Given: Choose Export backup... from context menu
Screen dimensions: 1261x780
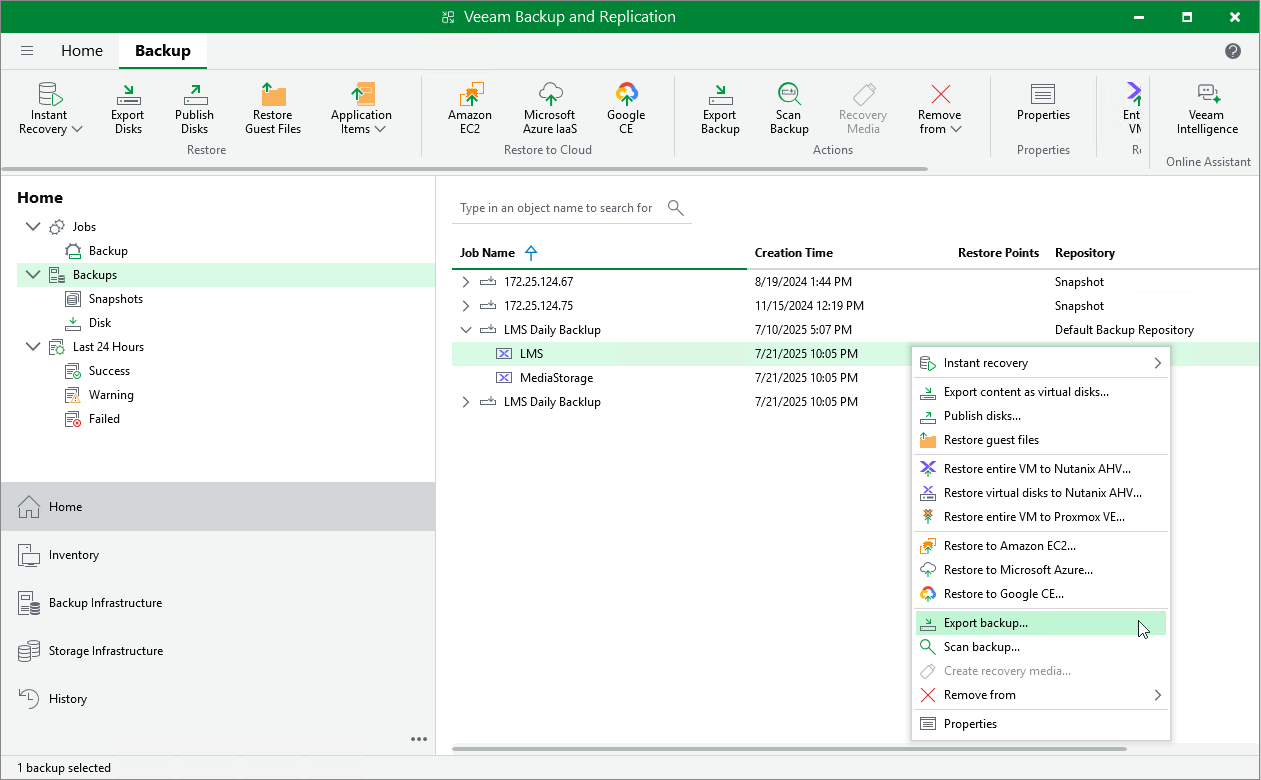Looking at the screenshot, I should 985,623.
